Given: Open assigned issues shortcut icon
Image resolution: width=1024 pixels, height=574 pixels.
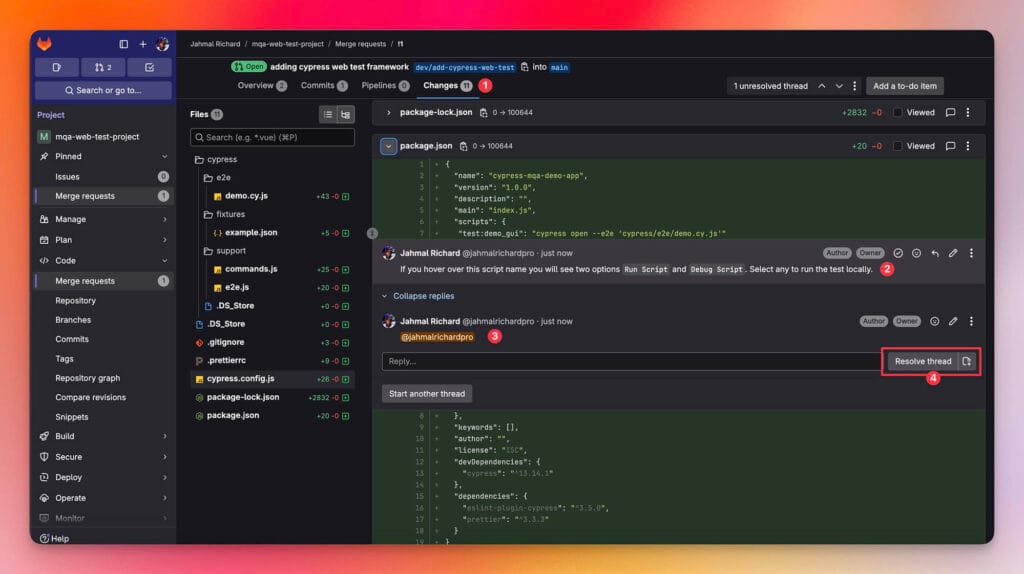Looking at the screenshot, I should [x=57, y=67].
